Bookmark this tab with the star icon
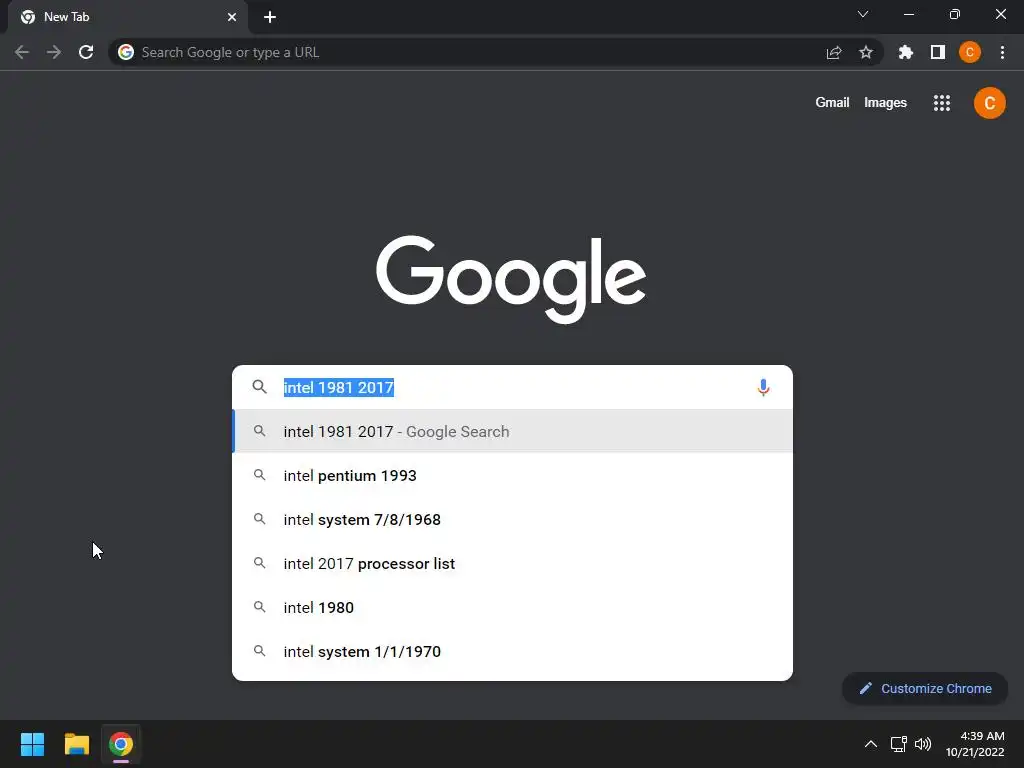Screen dimensions: 1024x768 (866, 52)
